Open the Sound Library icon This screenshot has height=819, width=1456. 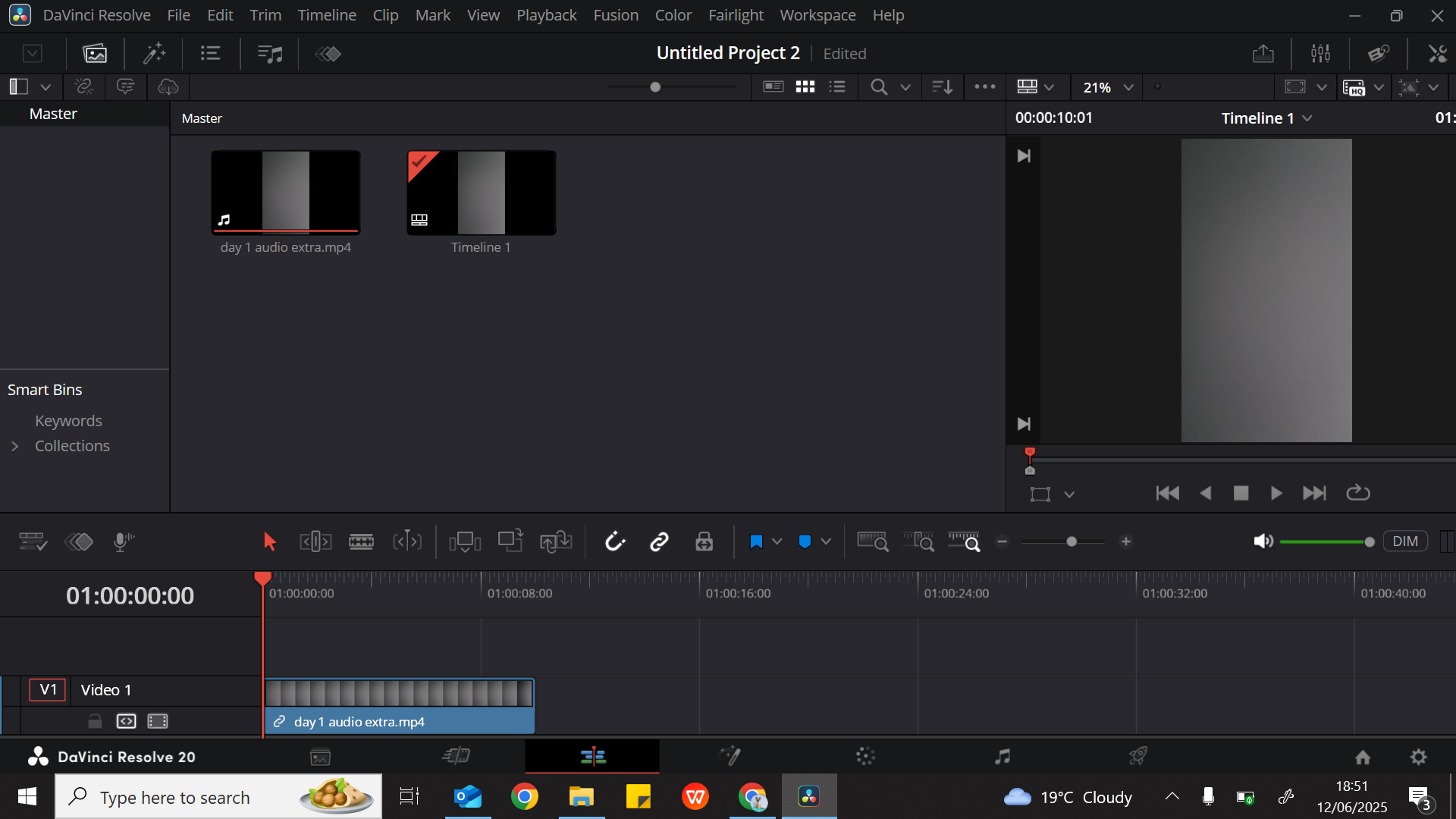pos(270,54)
